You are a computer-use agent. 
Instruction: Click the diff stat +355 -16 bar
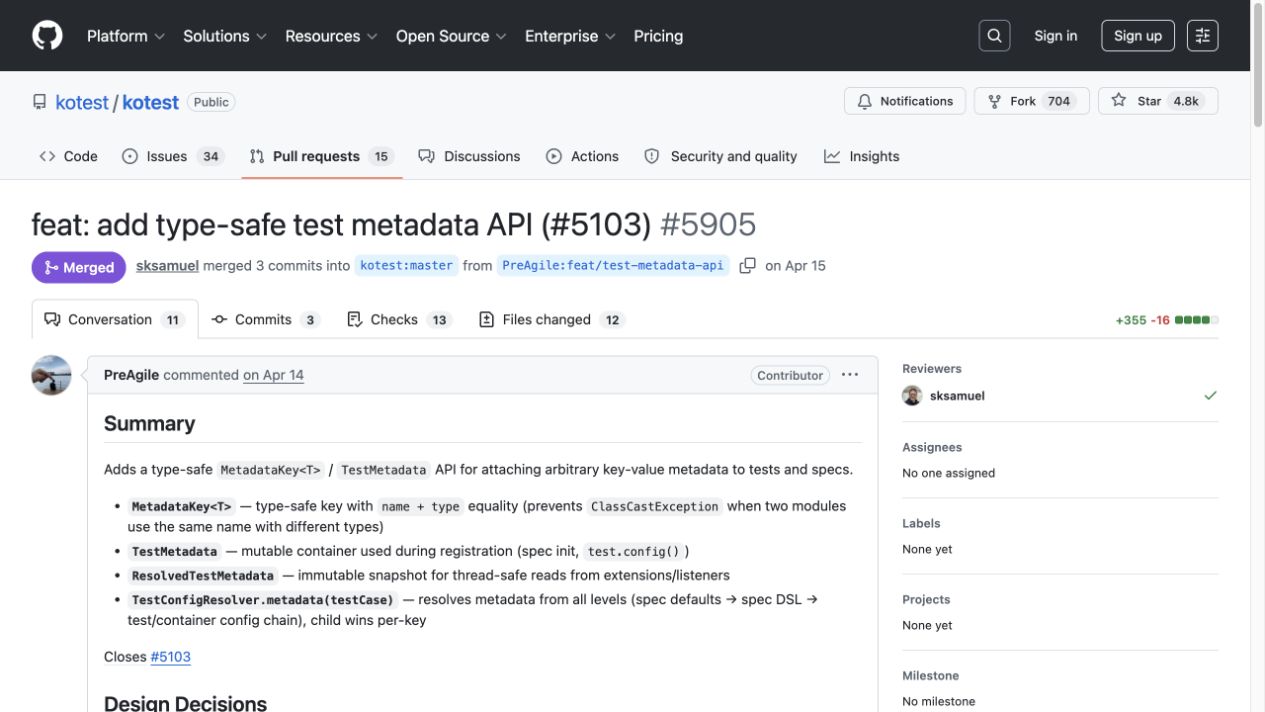coord(1167,320)
